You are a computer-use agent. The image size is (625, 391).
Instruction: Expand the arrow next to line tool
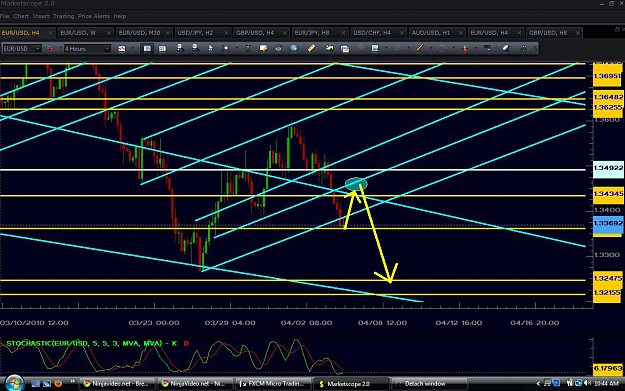point(431,48)
